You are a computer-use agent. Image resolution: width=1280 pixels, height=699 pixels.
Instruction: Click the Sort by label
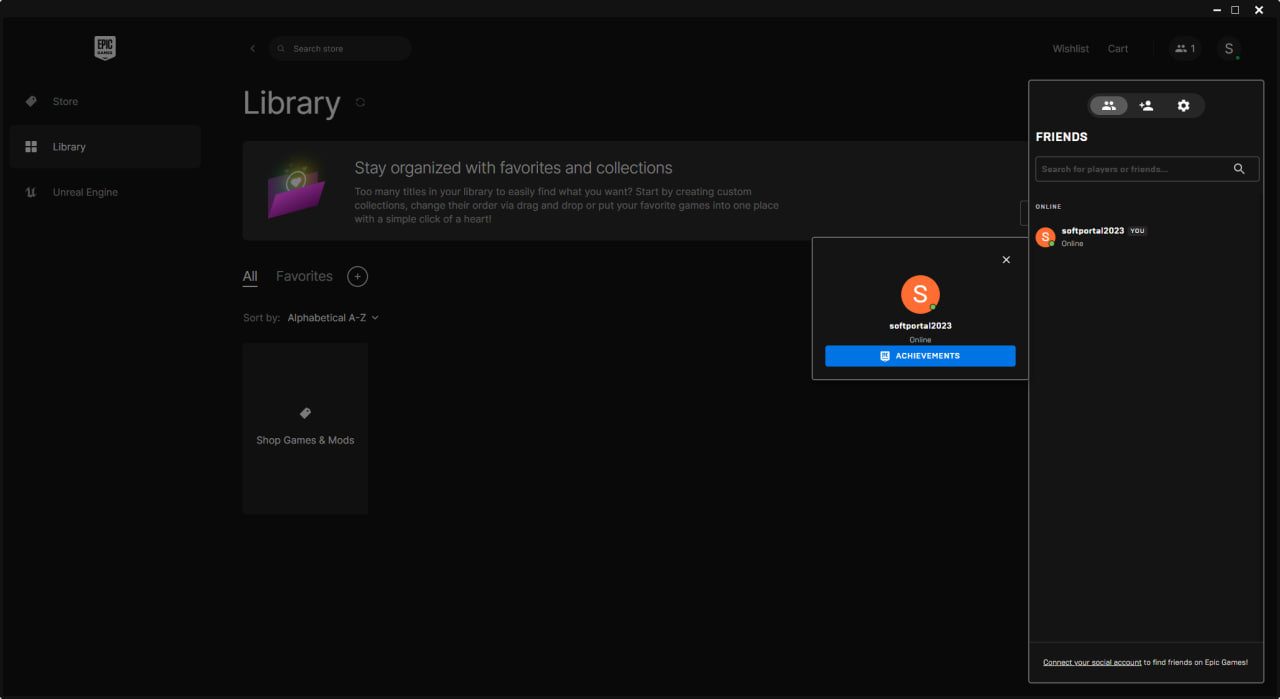(261, 318)
